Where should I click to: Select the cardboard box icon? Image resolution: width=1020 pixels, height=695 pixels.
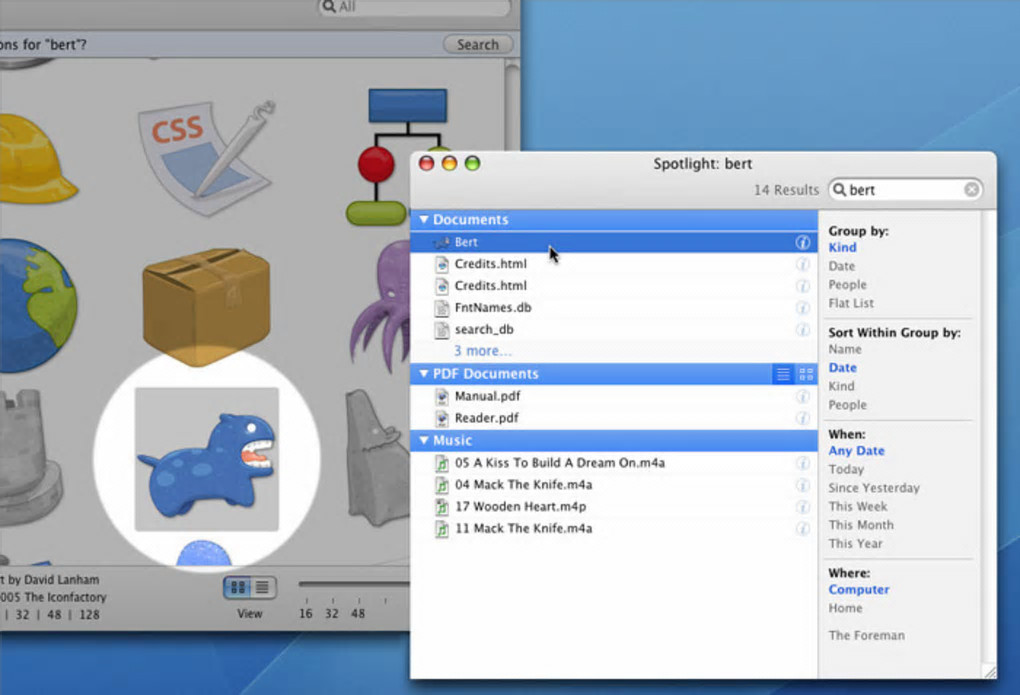206,306
